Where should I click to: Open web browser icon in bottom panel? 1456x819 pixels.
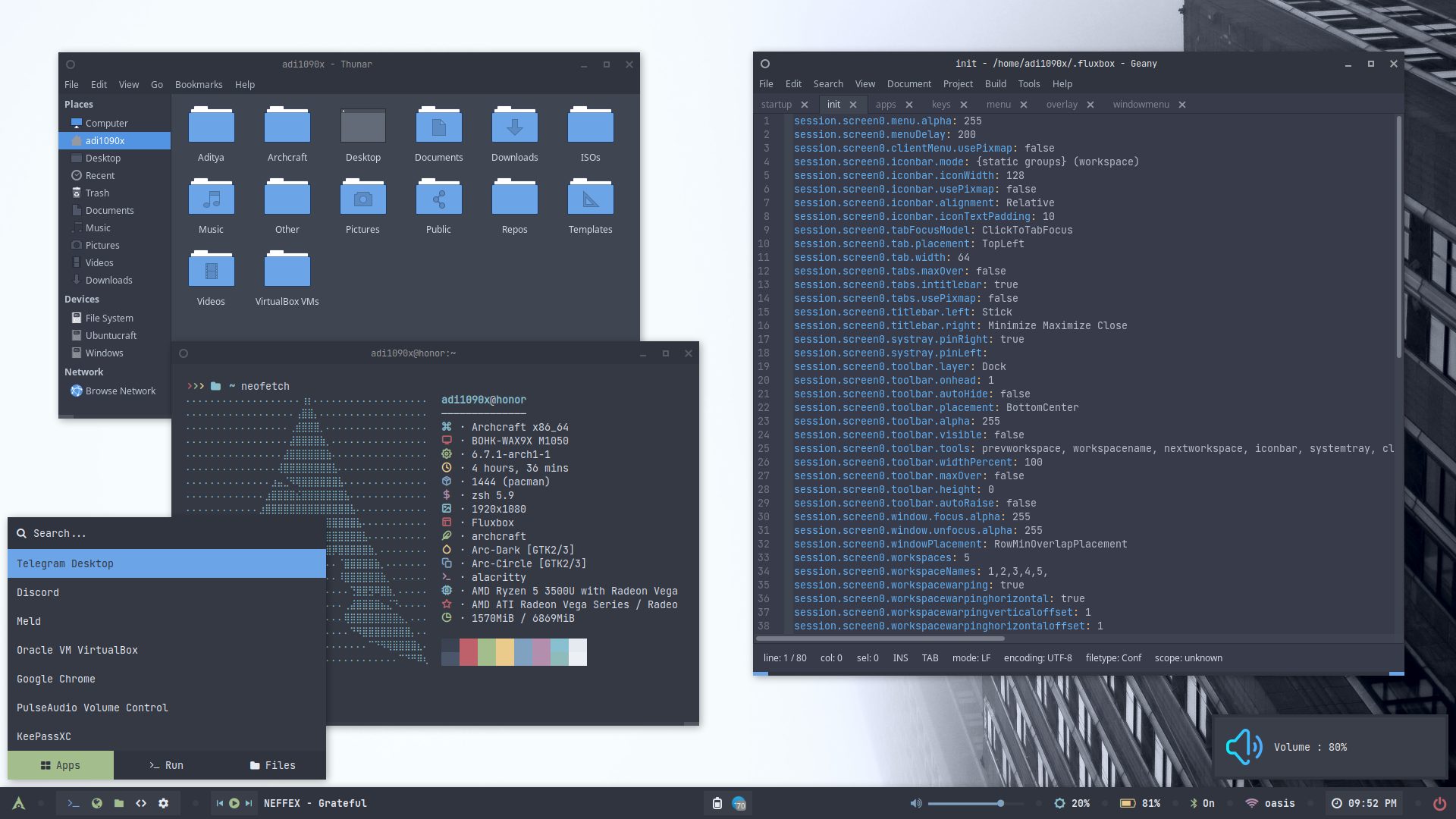click(96, 803)
